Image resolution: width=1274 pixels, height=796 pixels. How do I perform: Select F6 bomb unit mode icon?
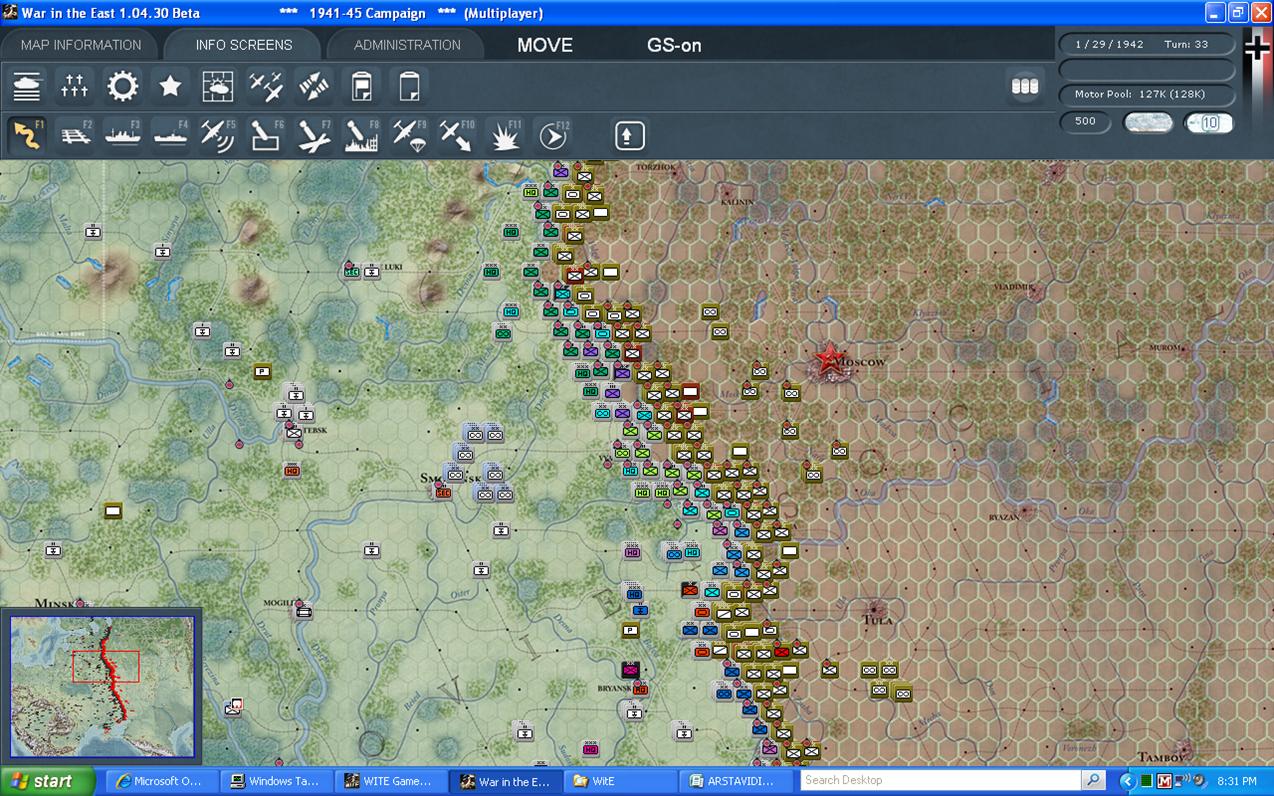tap(266, 135)
